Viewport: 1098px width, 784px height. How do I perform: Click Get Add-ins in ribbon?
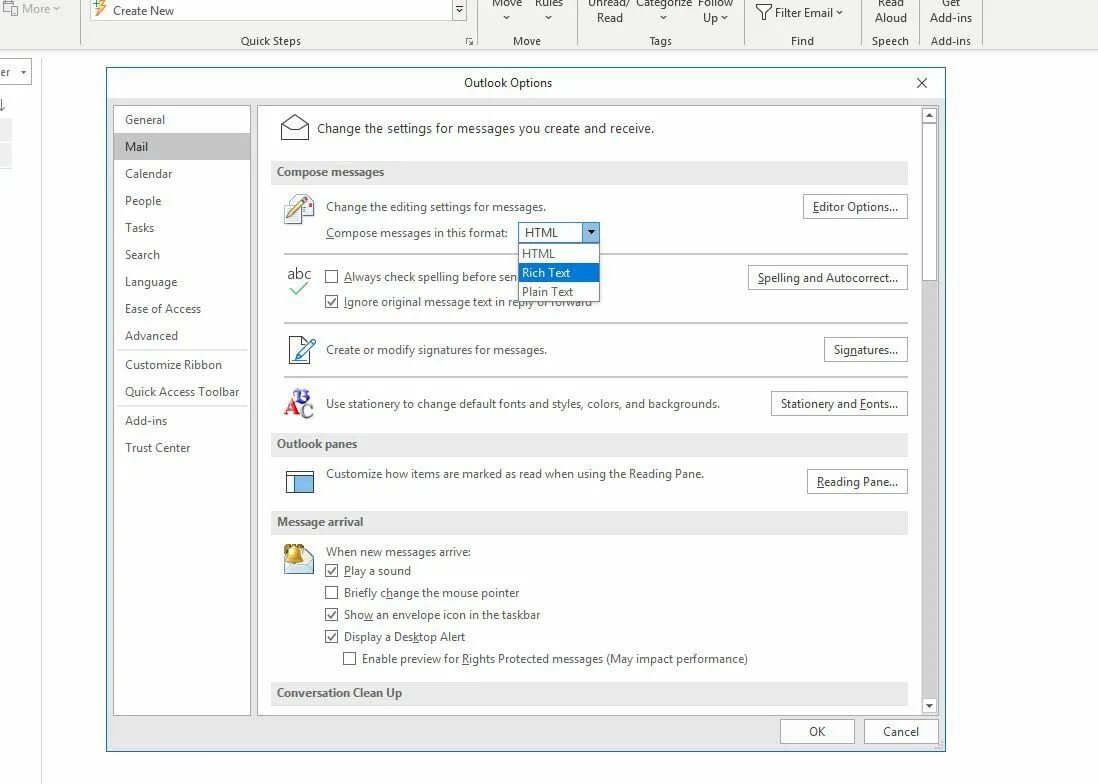pos(951,13)
